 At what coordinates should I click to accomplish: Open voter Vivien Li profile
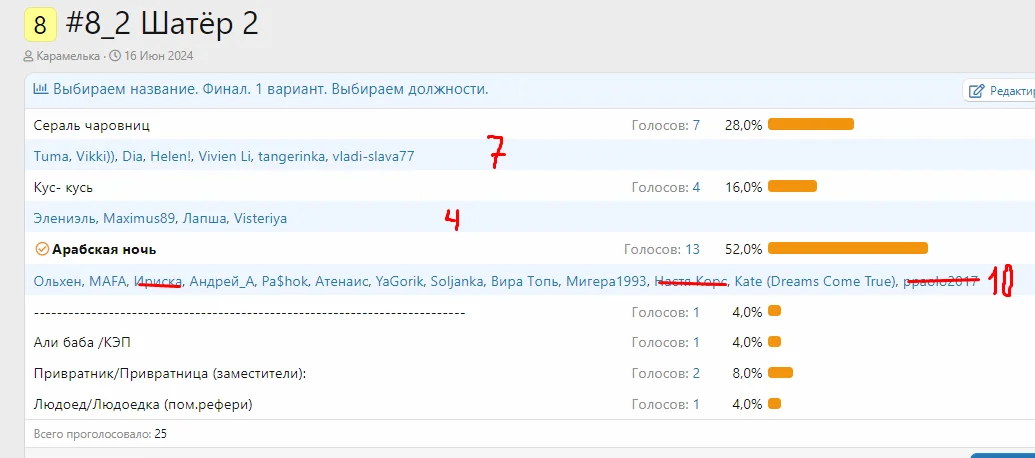[x=224, y=156]
